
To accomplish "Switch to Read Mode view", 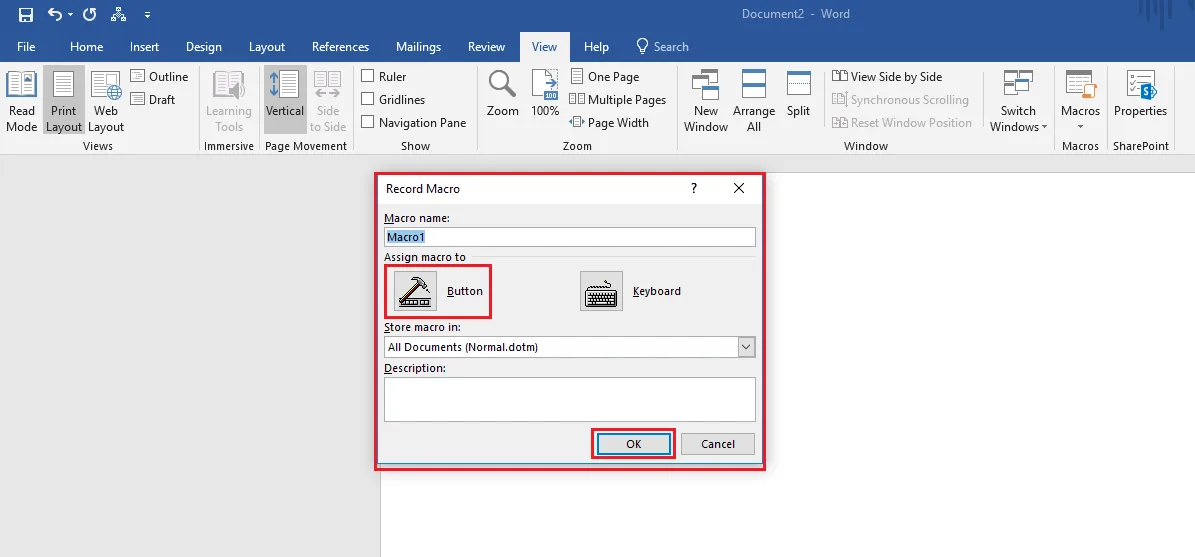I will (x=21, y=101).
